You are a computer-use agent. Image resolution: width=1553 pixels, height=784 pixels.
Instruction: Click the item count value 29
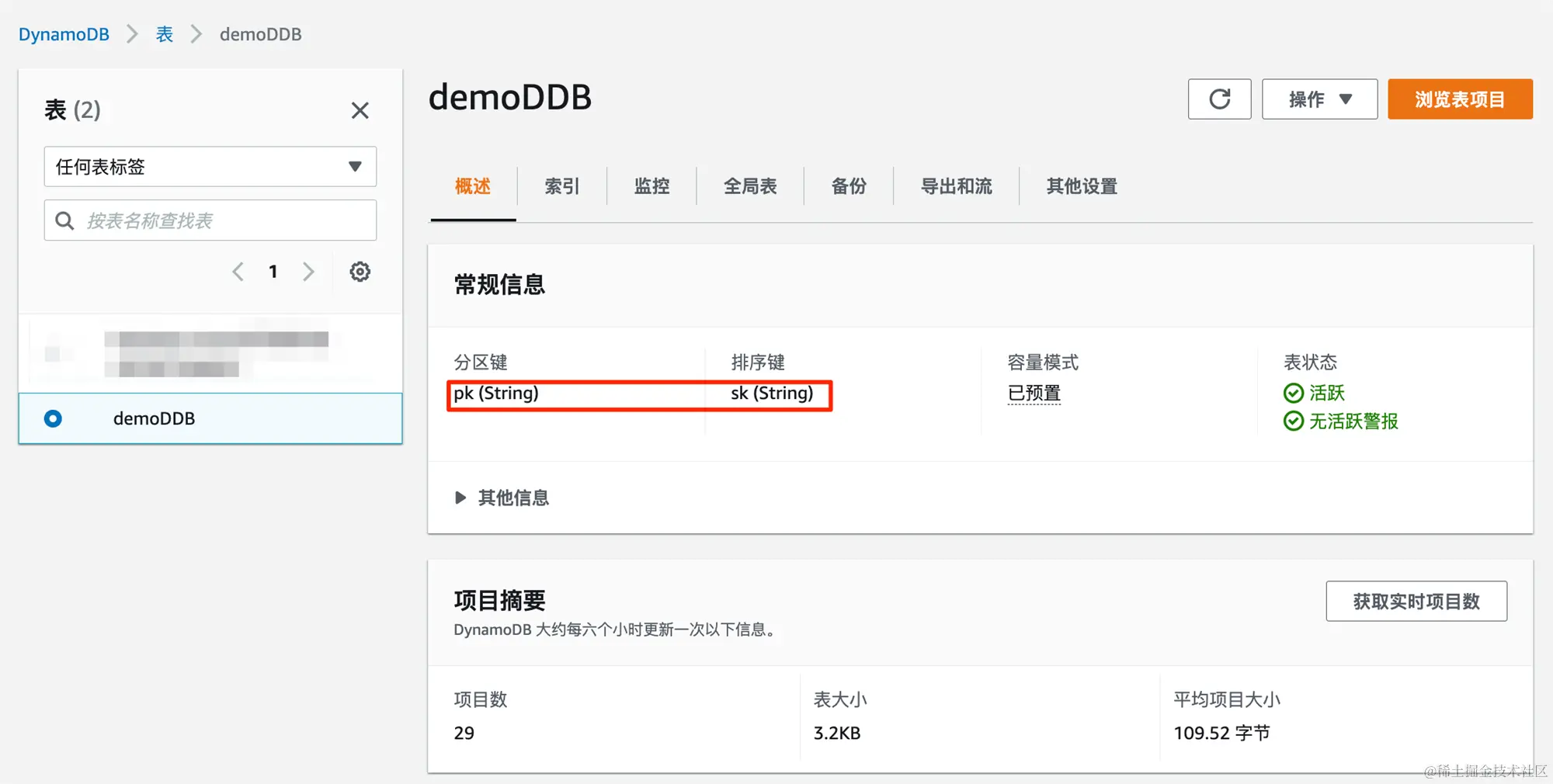tap(464, 733)
